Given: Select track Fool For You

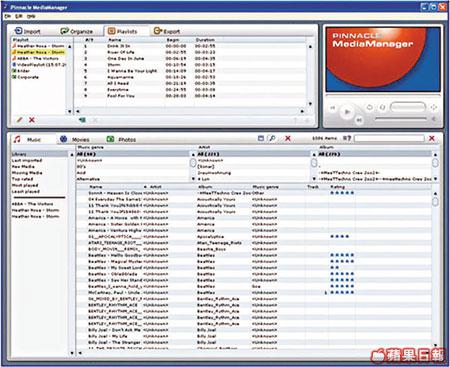Looking at the screenshot, I should 121,96.
